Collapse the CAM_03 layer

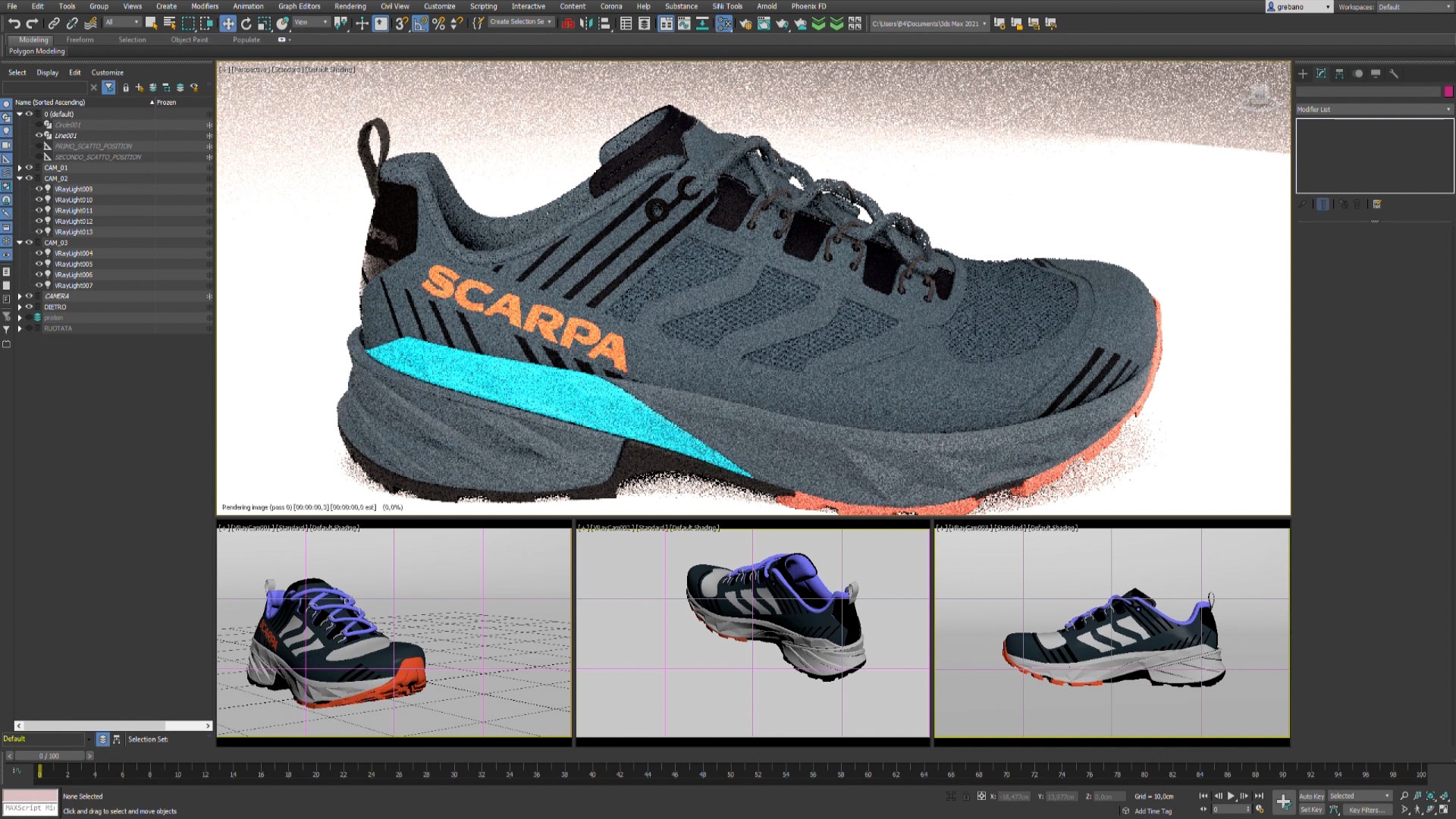tap(20, 243)
